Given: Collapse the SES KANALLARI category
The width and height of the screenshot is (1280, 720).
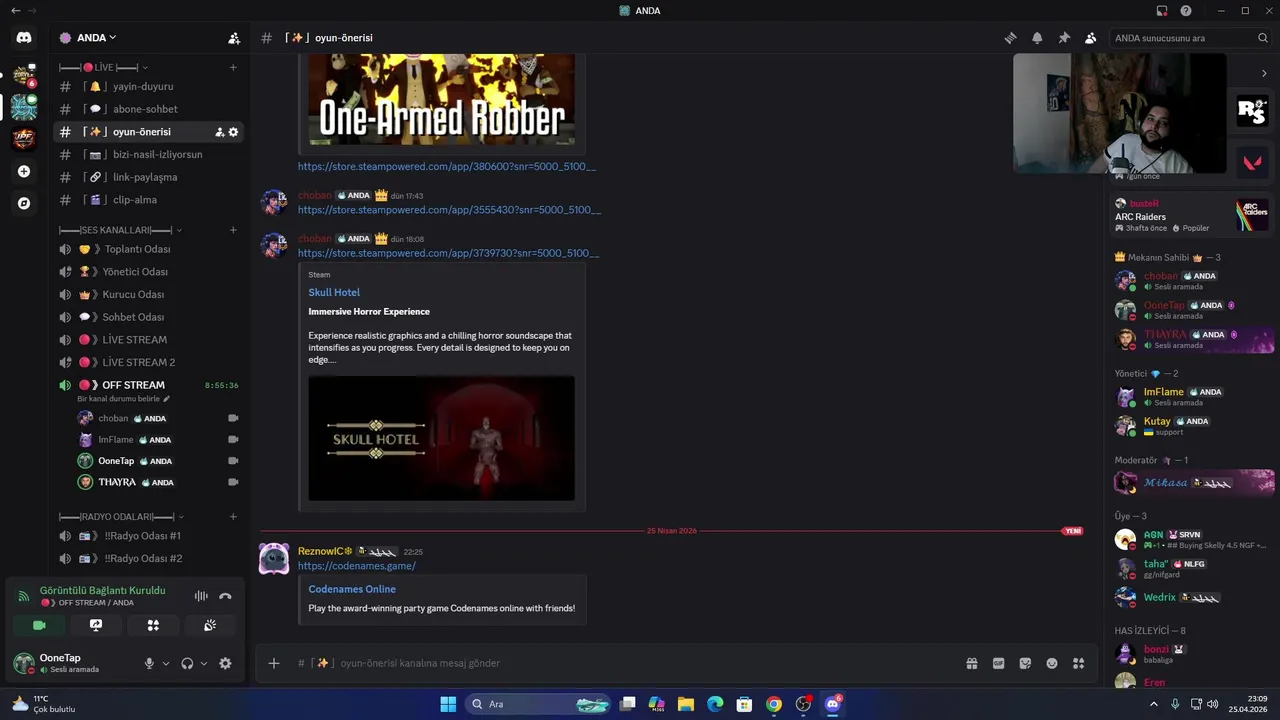Looking at the screenshot, I should 121,230.
